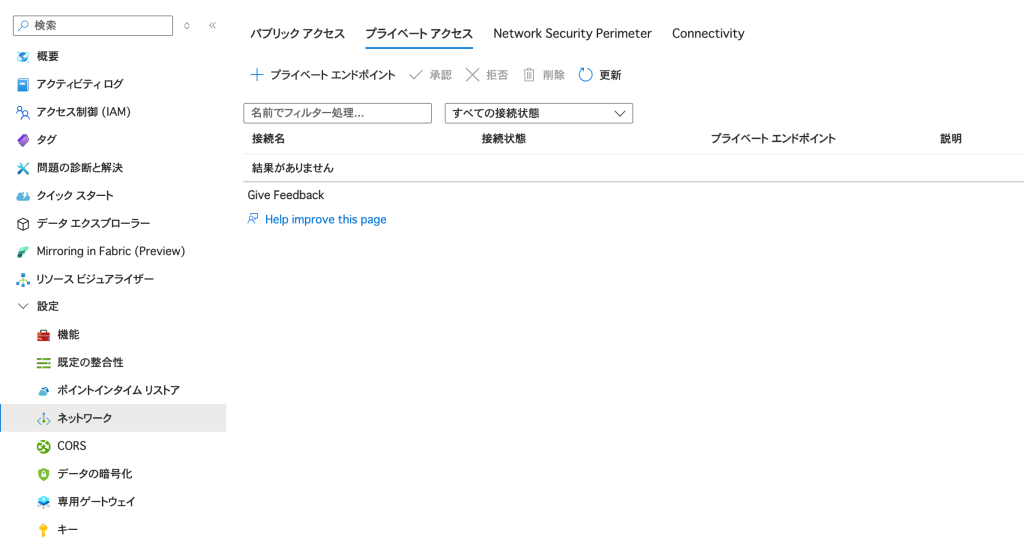Click the Help improve this page link
1024x542 pixels.
[x=325, y=219]
